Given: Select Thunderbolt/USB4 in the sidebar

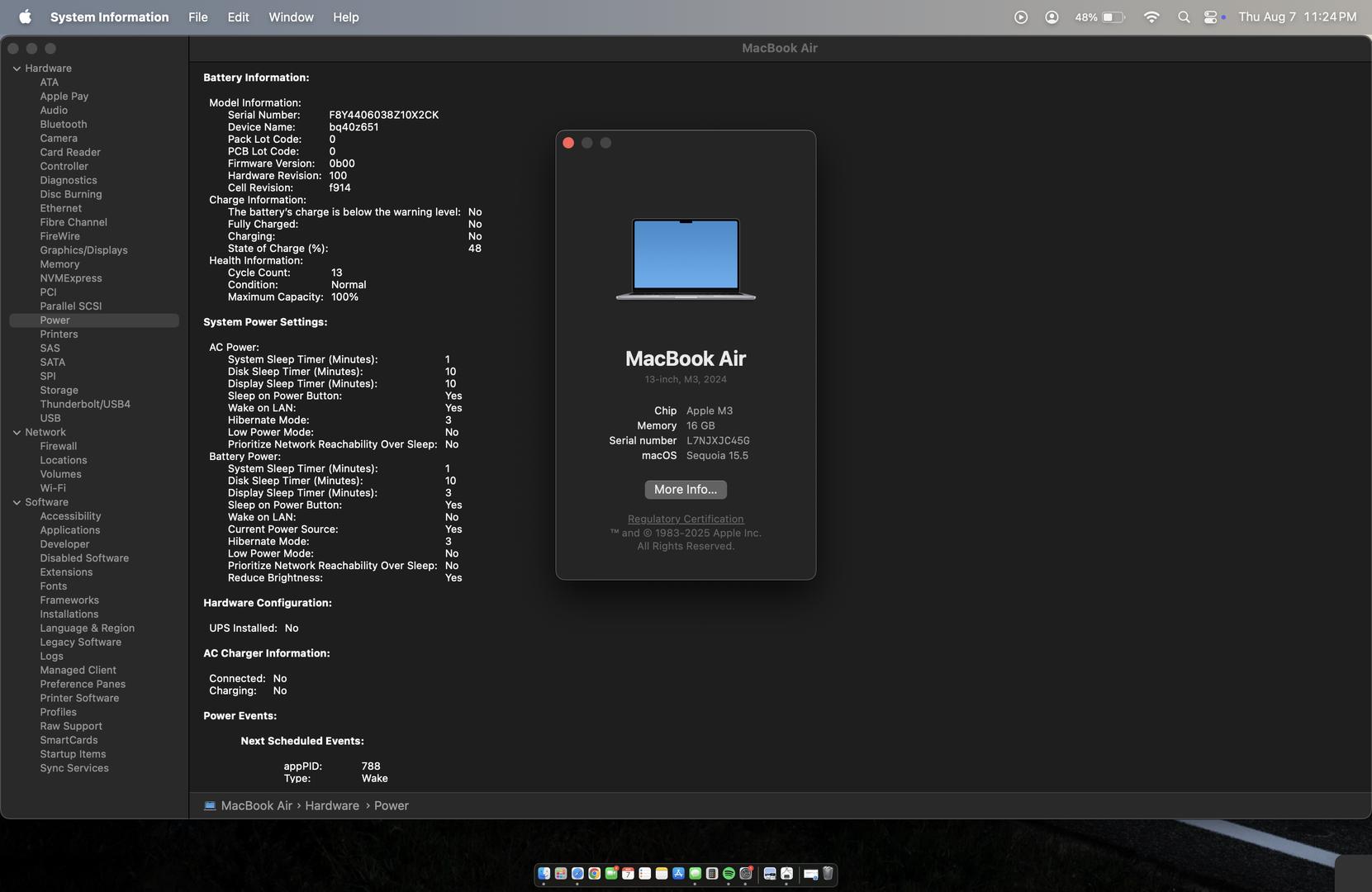Looking at the screenshot, I should 85,405.
